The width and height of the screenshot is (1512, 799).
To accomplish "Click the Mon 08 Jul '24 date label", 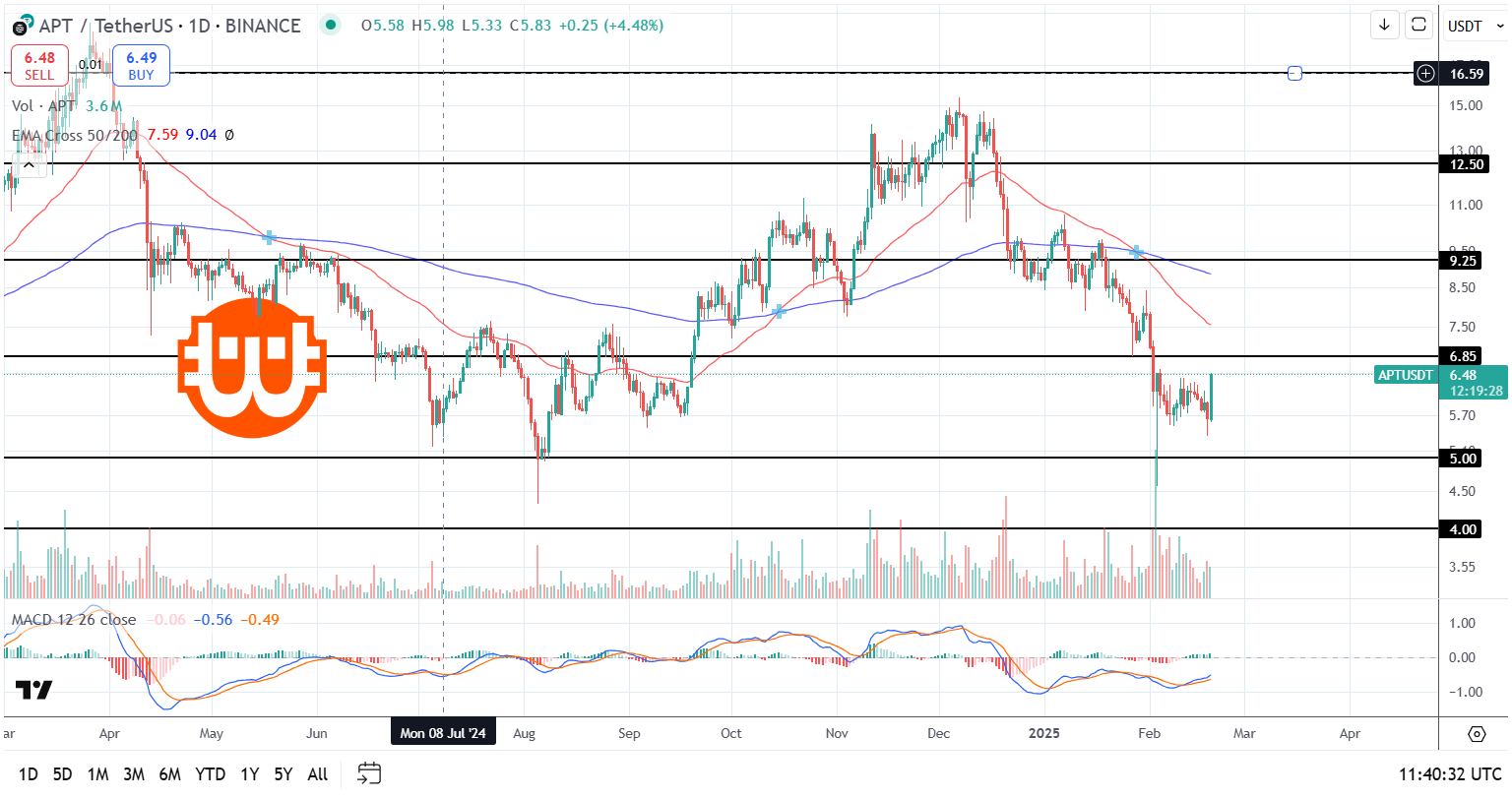I will [443, 733].
